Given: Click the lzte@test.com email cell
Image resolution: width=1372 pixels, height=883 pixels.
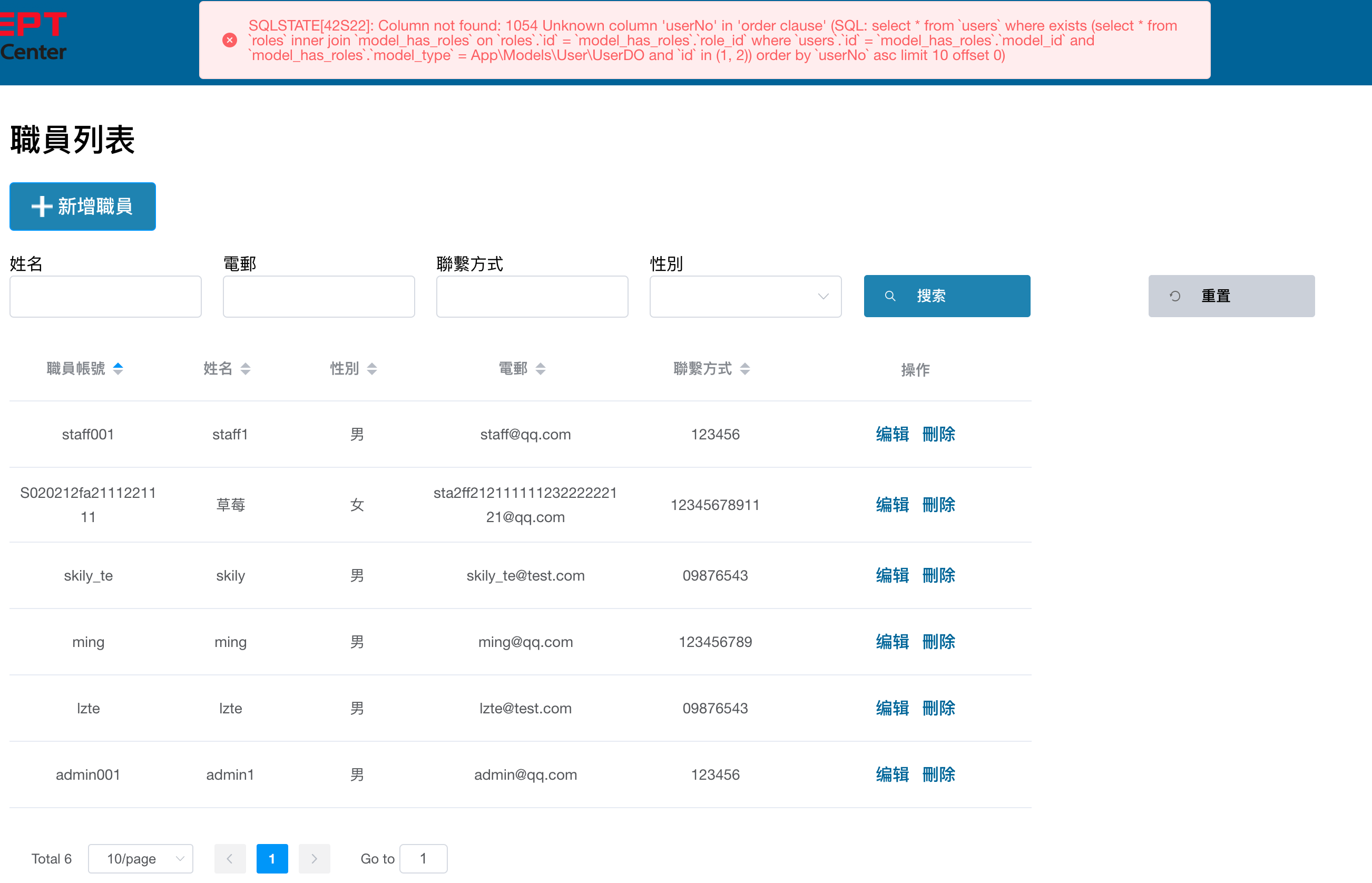Looking at the screenshot, I should [x=525, y=709].
